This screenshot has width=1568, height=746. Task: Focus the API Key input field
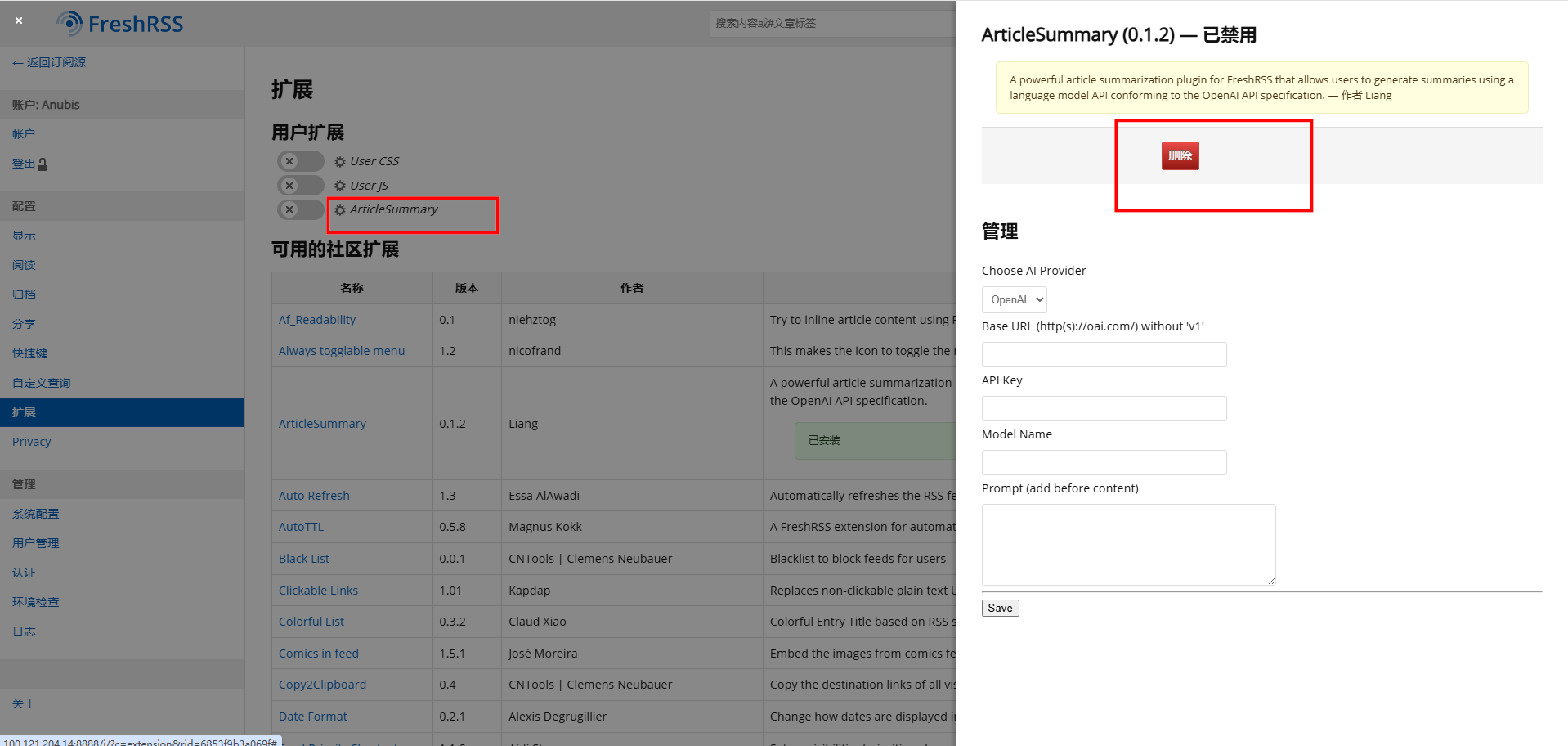coord(1104,408)
